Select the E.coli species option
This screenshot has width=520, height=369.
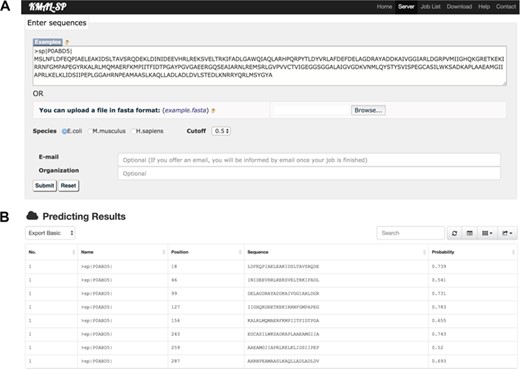click(x=64, y=131)
